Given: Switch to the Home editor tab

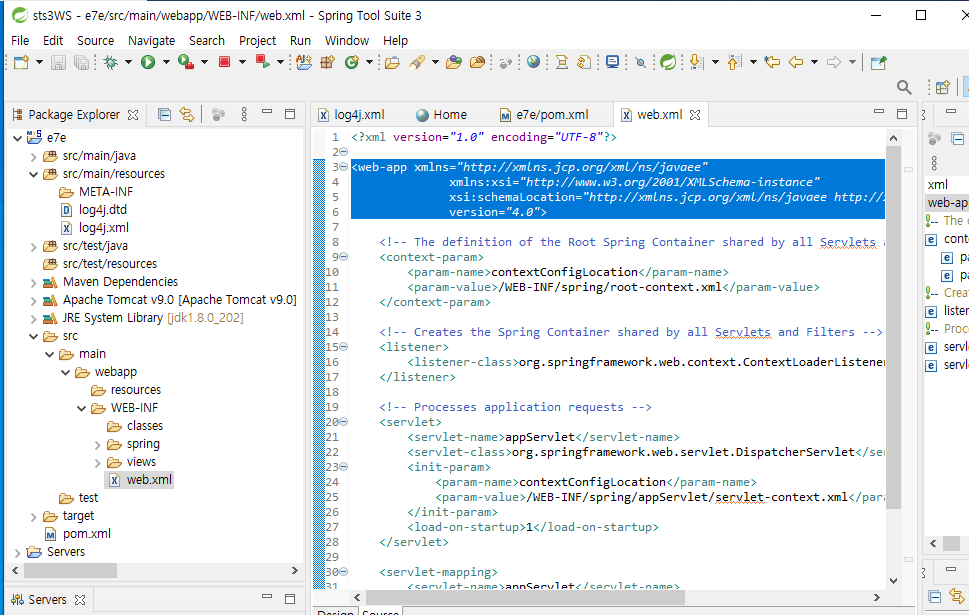Looking at the screenshot, I should click(x=441, y=114).
